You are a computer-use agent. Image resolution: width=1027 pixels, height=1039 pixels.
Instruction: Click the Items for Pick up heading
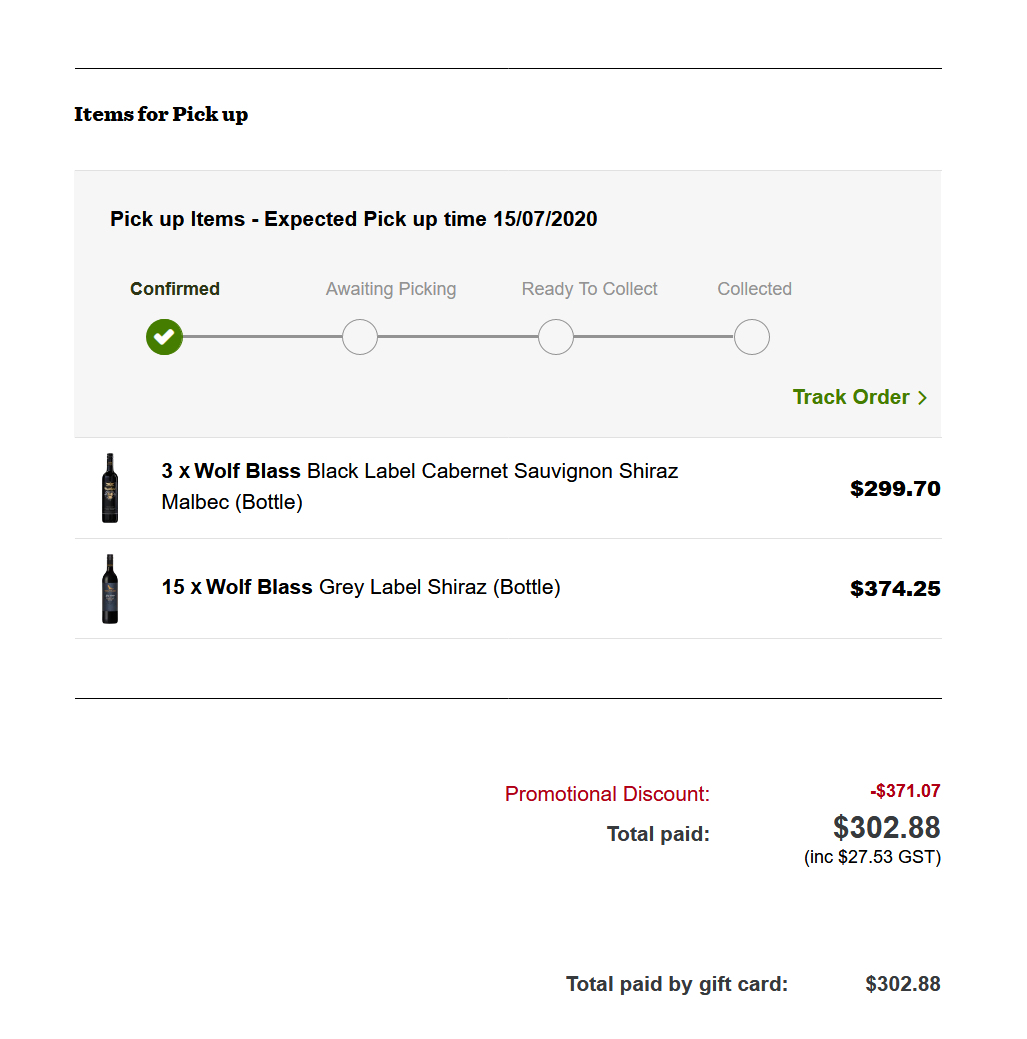coord(161,114)
